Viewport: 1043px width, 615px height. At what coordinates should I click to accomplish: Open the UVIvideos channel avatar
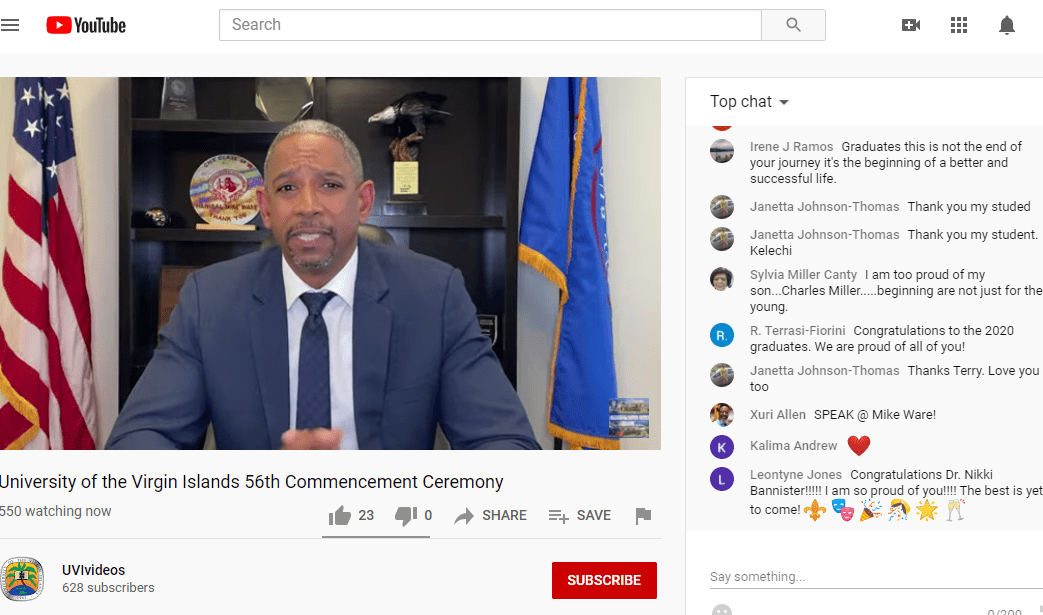click(x=22, y=579)
